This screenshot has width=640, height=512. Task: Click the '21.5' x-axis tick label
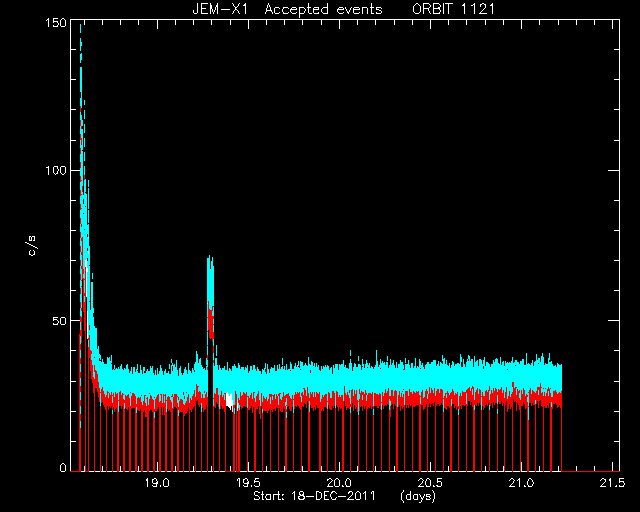click(x=613, y=483)
